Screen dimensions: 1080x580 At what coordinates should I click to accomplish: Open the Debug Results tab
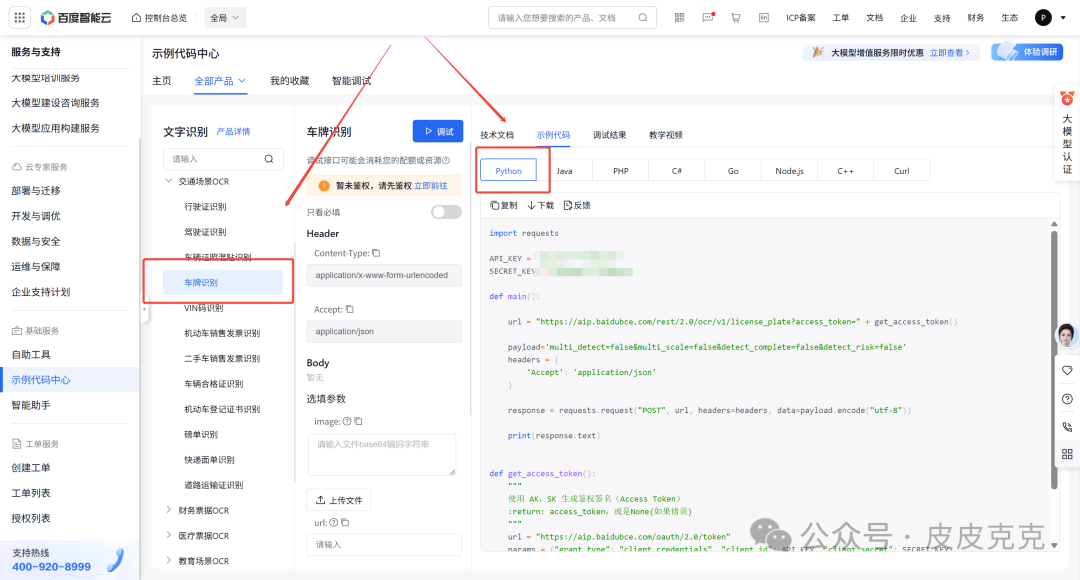610,135
